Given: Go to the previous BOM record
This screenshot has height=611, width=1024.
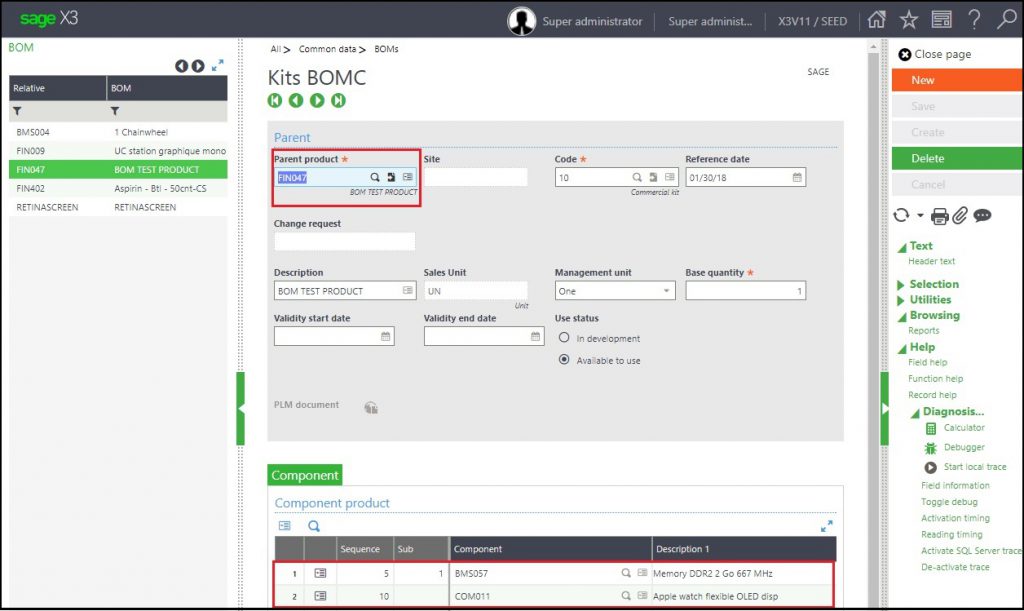Looking at the screenshot, I should pos(296,101).
